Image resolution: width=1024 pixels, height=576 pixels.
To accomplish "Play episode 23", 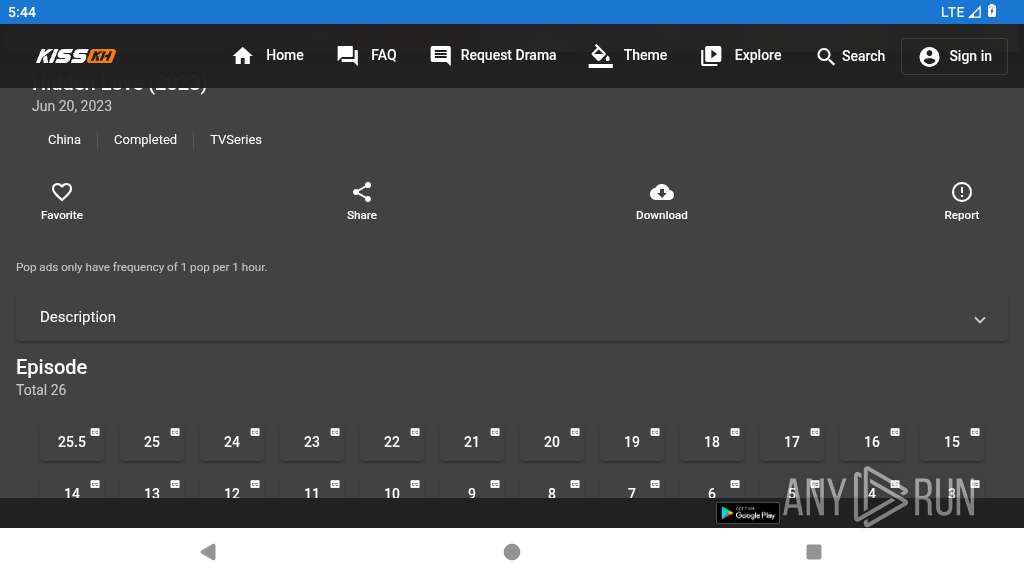I will [x=312, y=442].
